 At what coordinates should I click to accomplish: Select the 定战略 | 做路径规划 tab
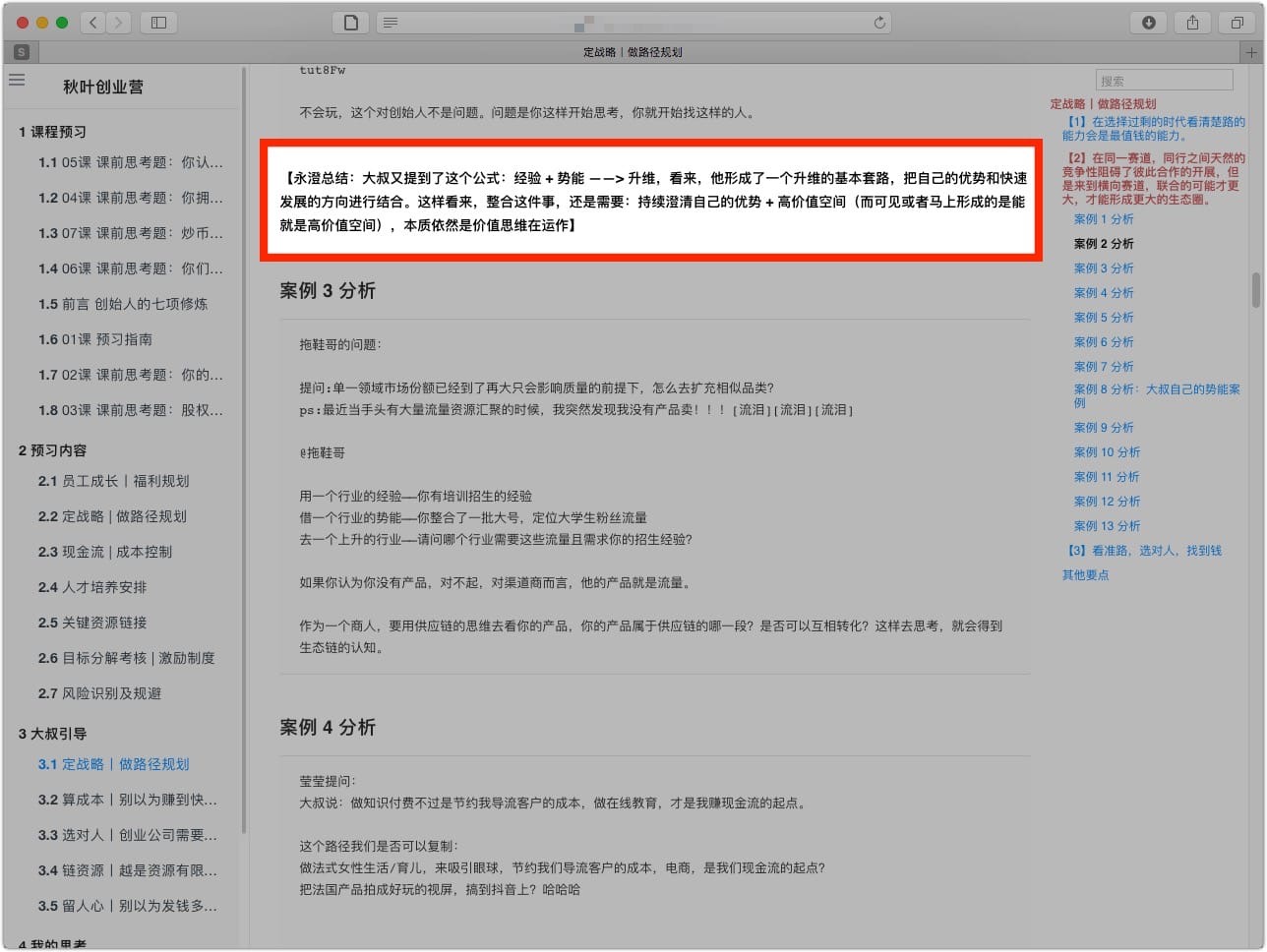tap(633, 52)
